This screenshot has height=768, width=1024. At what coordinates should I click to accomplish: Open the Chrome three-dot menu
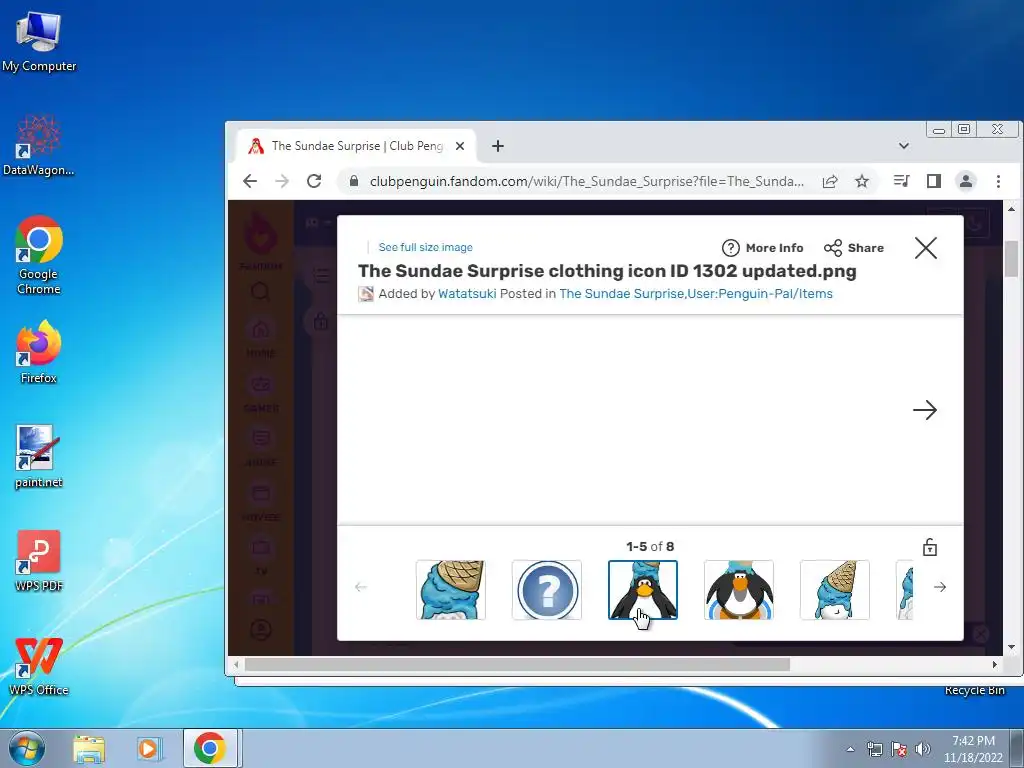coord(998,181)
